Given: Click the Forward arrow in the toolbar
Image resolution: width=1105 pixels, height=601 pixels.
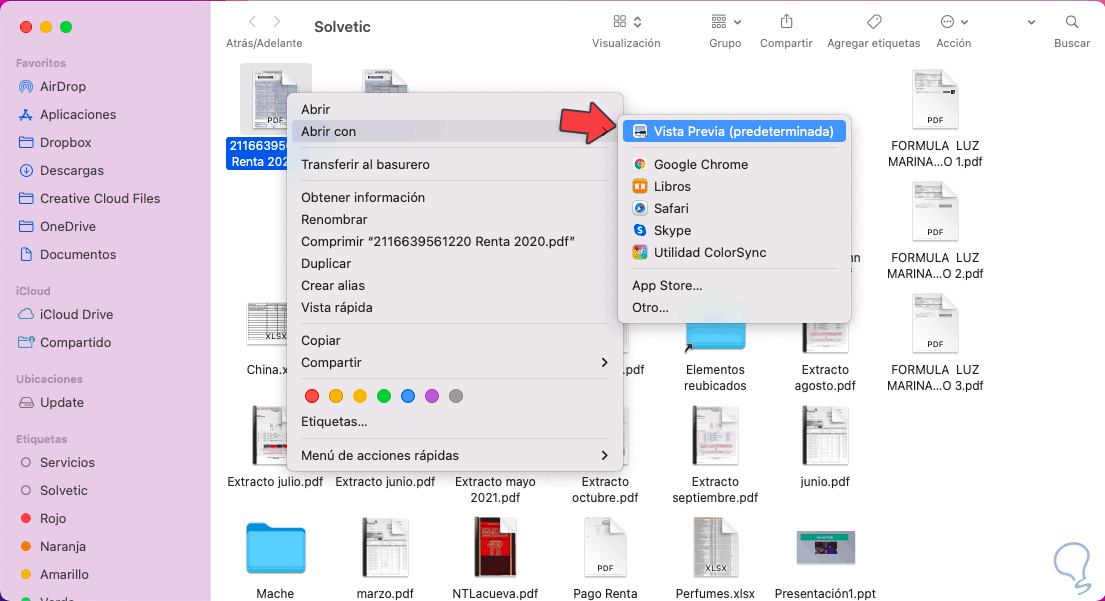Looking at the screenshot, I should click(x=276, y=22).
